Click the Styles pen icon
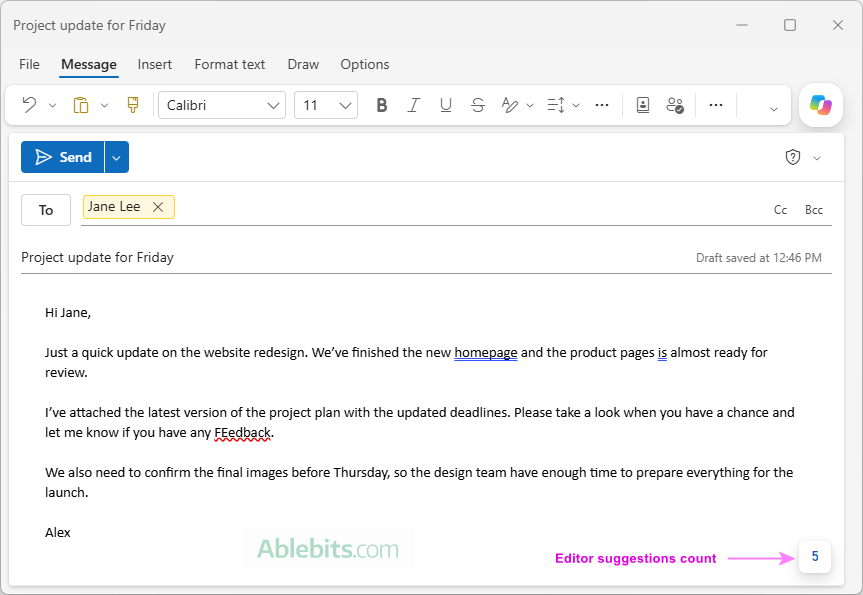Viewport: 863px width, 595px height. coord(510,105)
